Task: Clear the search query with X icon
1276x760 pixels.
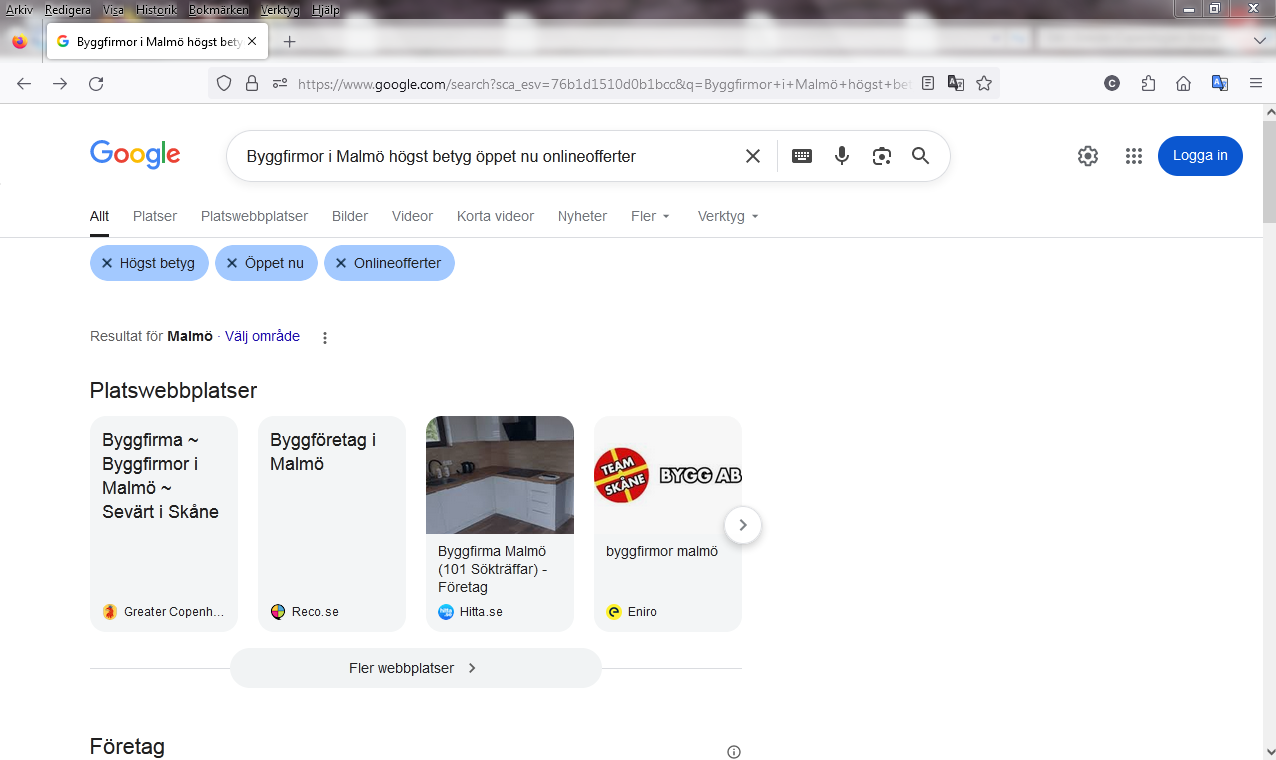Action: pyautogui.click(x=753, y=156)
